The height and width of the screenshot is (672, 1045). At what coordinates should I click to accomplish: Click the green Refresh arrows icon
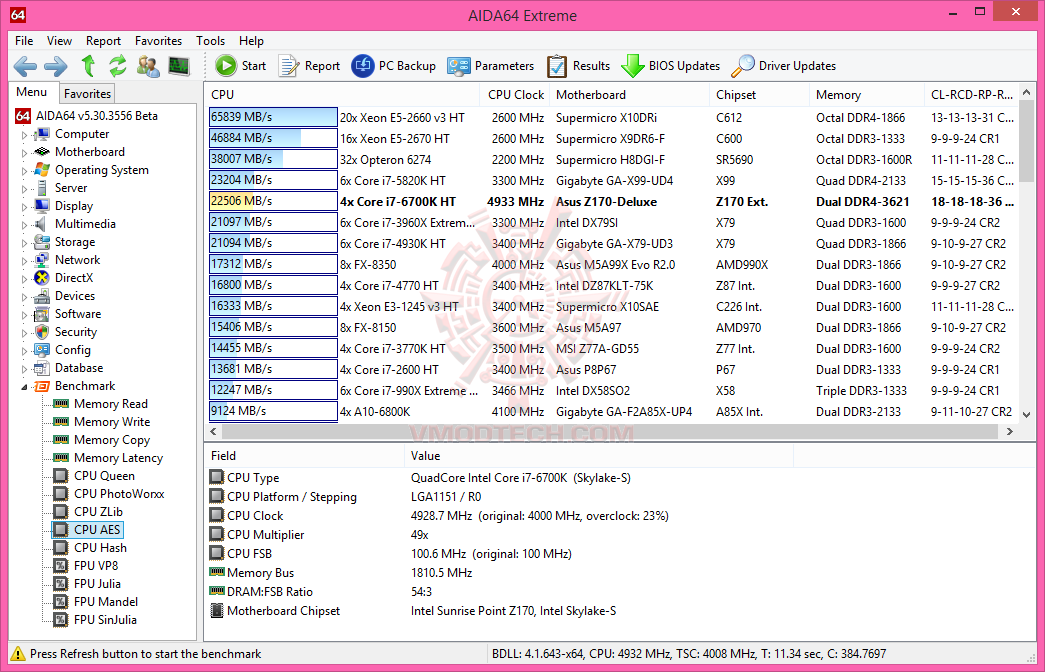pyautogui.click(x=118, y=66)
